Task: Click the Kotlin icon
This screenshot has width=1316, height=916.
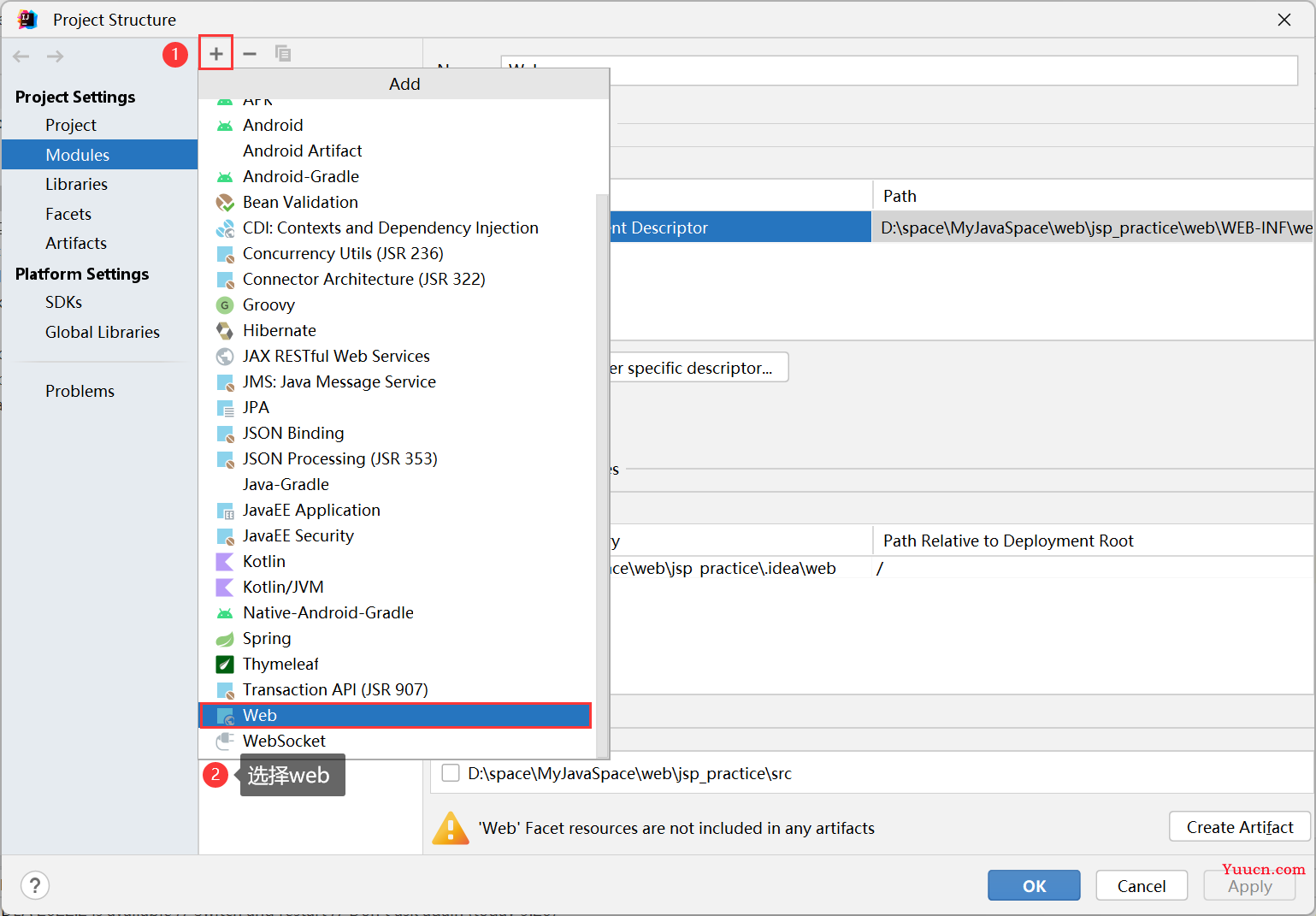Action: 225,562
